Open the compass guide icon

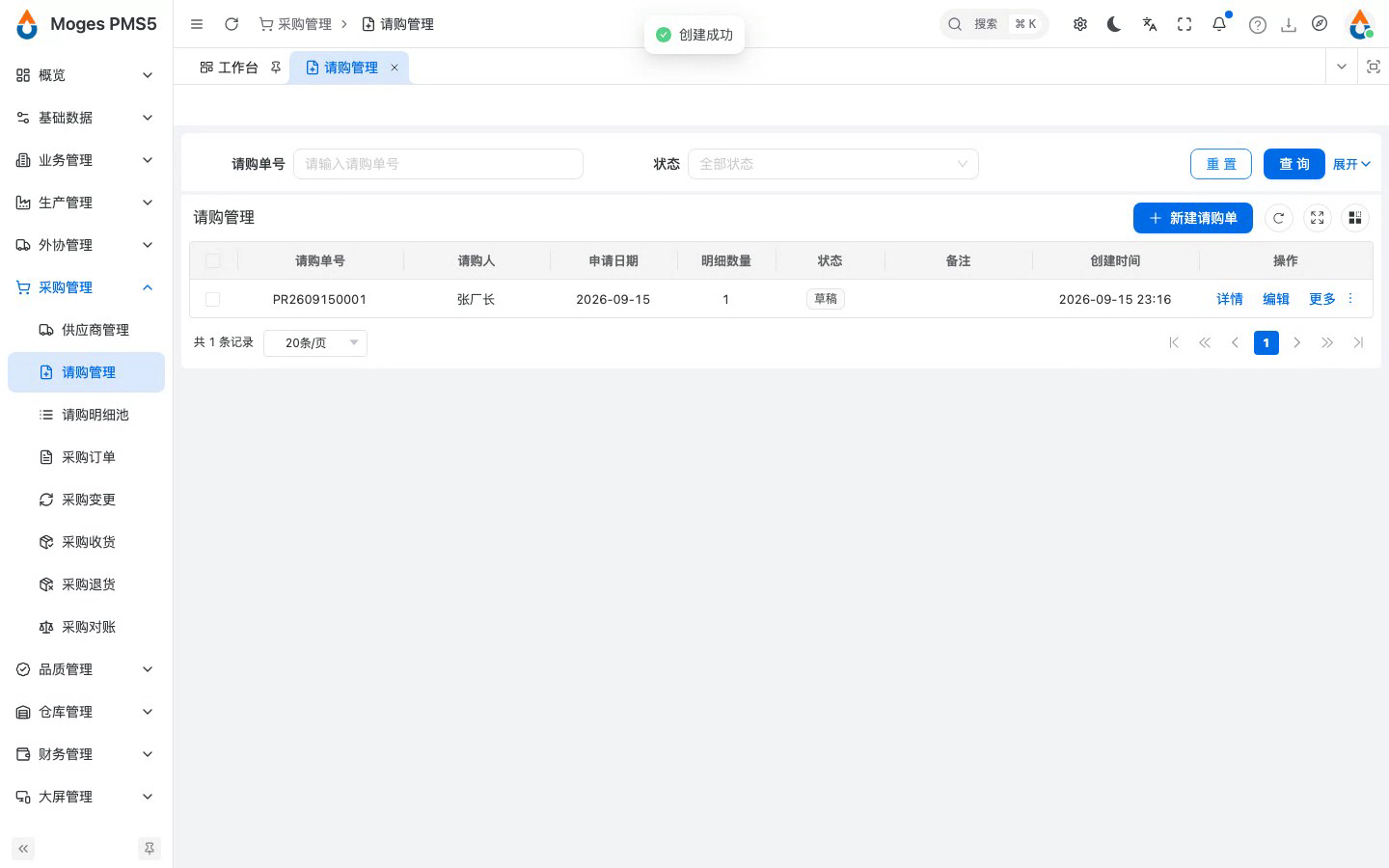coord(1320,24)
